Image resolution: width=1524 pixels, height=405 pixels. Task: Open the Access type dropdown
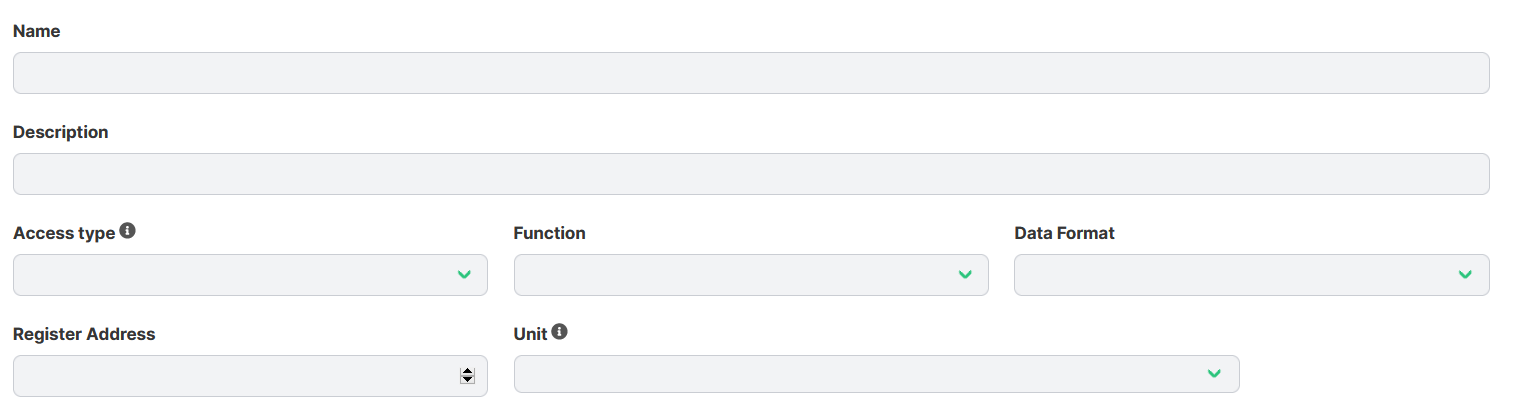point(250,275)
